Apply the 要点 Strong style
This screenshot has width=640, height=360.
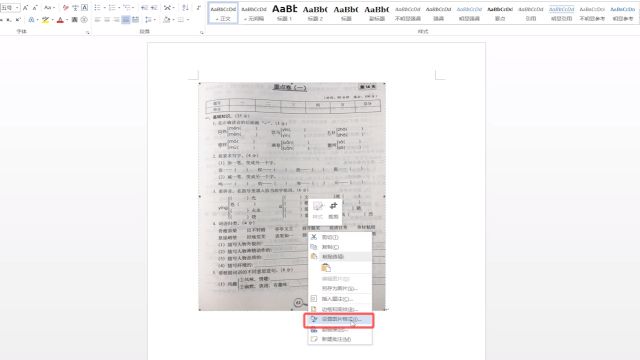coord(500,13)
